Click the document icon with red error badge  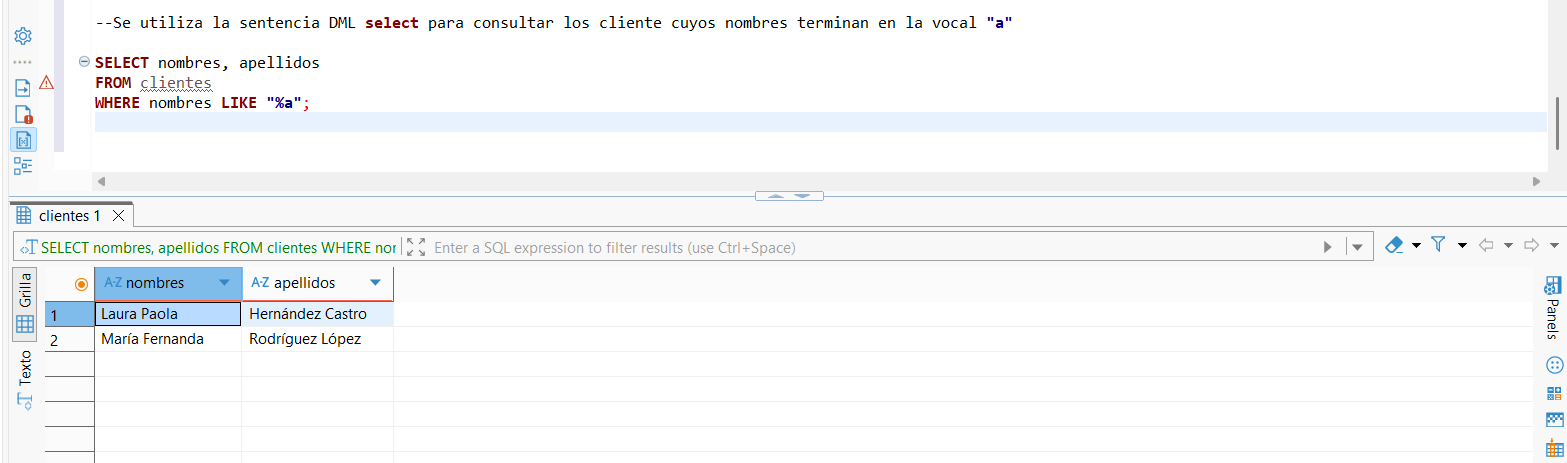coord(22,114)
